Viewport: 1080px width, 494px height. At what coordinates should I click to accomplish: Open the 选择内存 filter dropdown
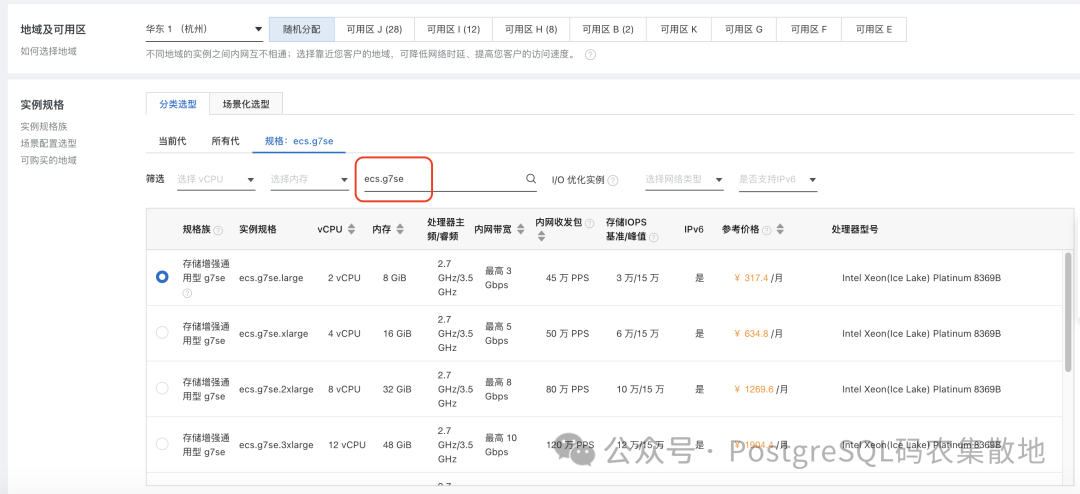coord(310,179)
